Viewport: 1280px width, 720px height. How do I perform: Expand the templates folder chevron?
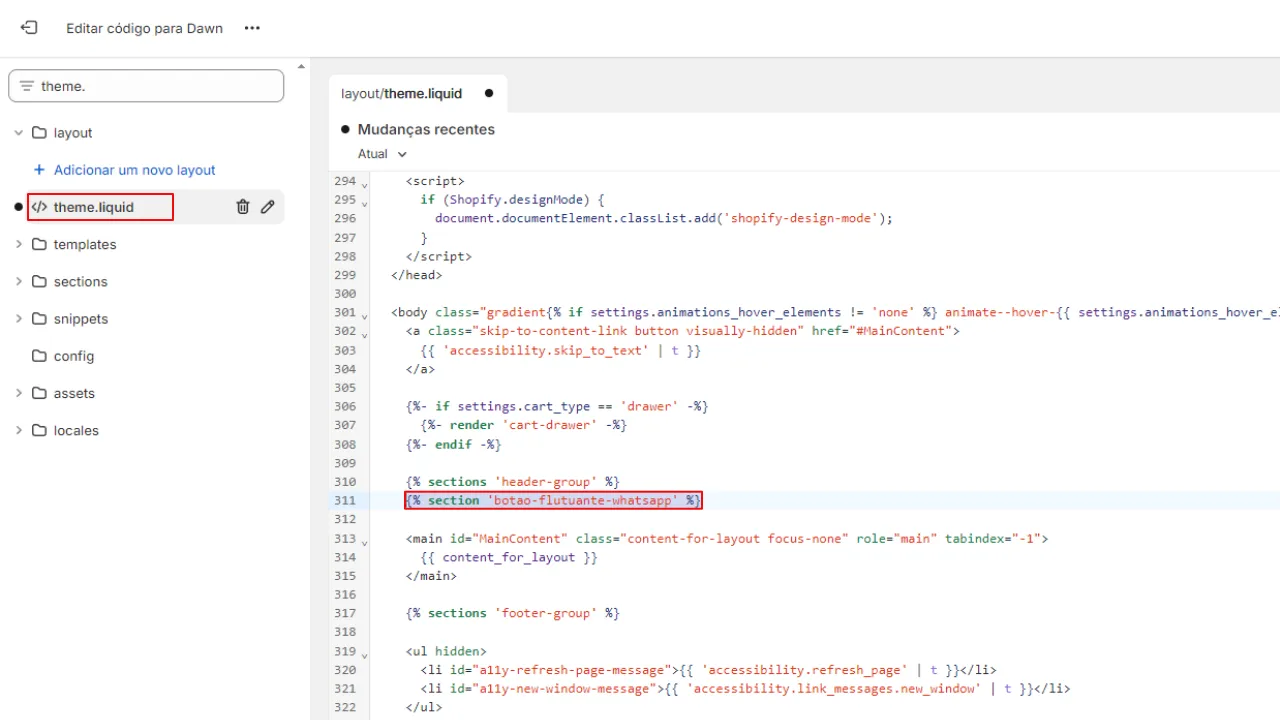pyautogui.click(x=18, y=244)
